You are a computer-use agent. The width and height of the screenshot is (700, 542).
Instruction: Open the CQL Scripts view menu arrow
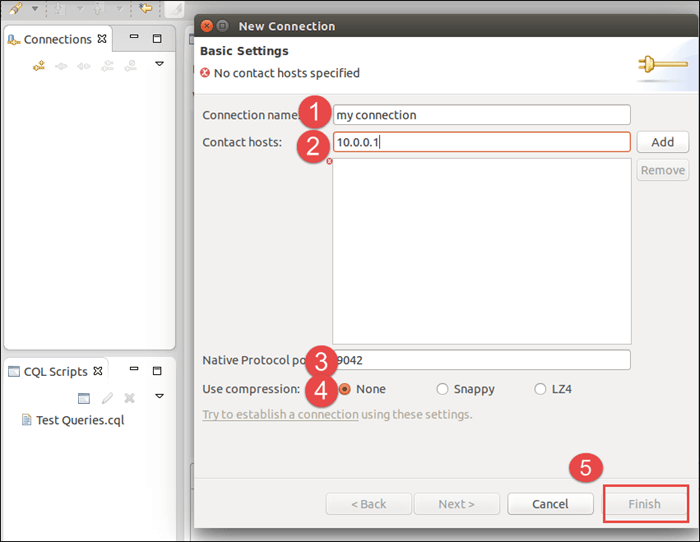tap(159, 397)
